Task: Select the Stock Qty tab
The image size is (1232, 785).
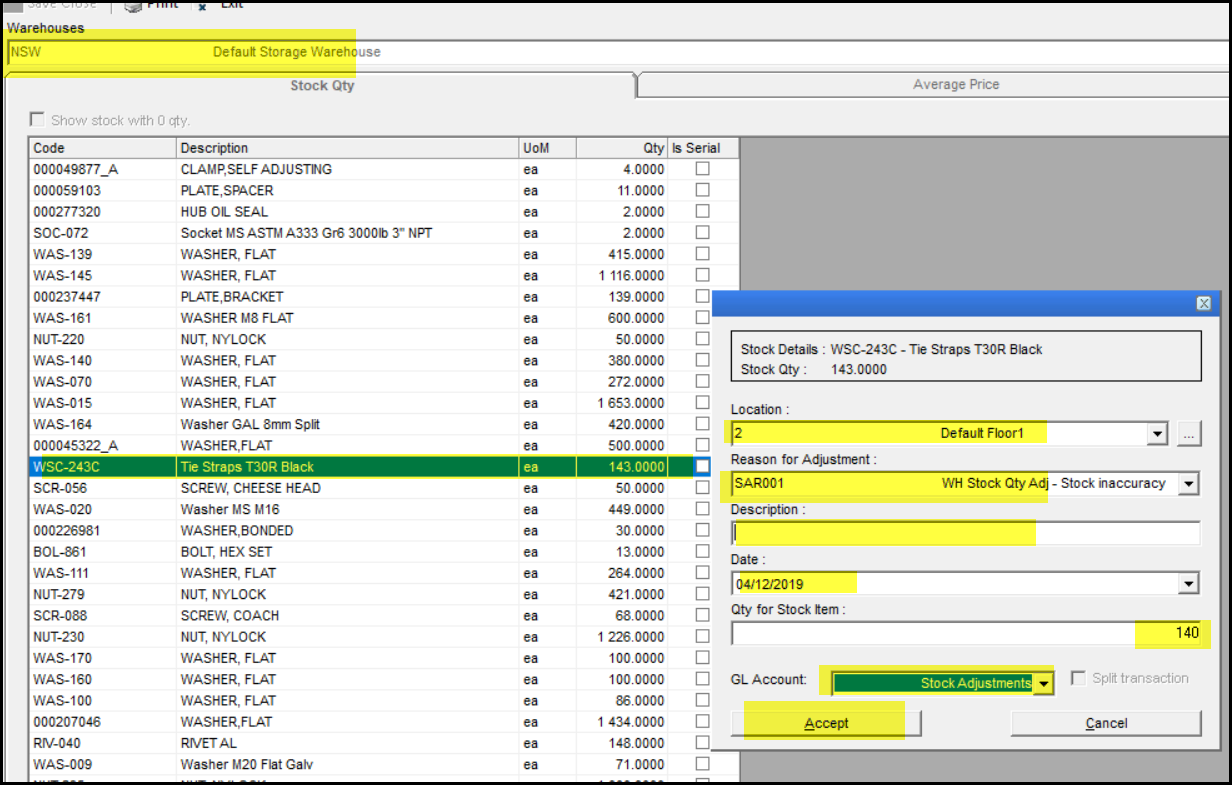Action: (322, 86)
